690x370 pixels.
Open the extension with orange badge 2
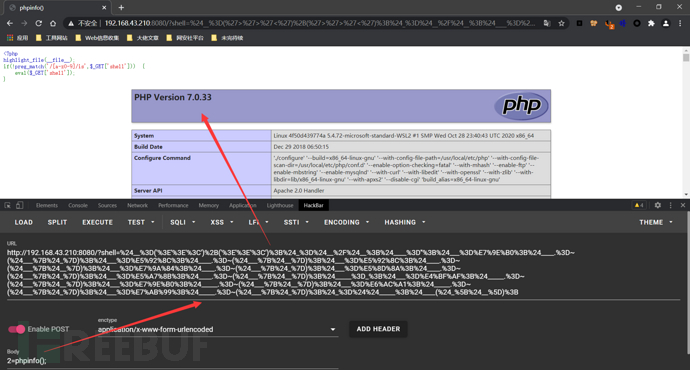tap(609, 24)
